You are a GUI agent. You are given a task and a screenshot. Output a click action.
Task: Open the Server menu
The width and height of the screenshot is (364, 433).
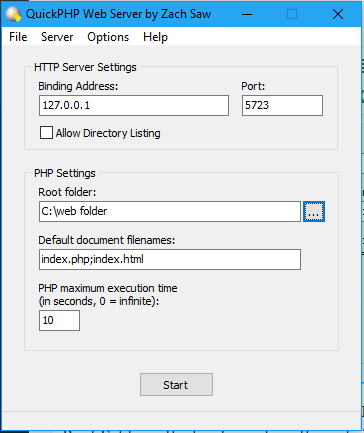[x=57, y=37]
